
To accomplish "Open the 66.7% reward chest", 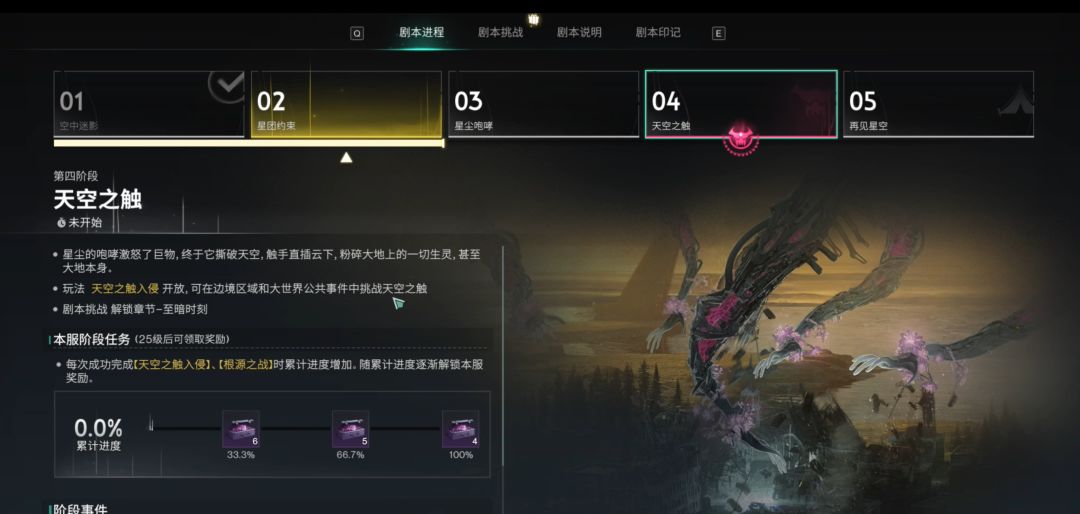I will [351, 429].
